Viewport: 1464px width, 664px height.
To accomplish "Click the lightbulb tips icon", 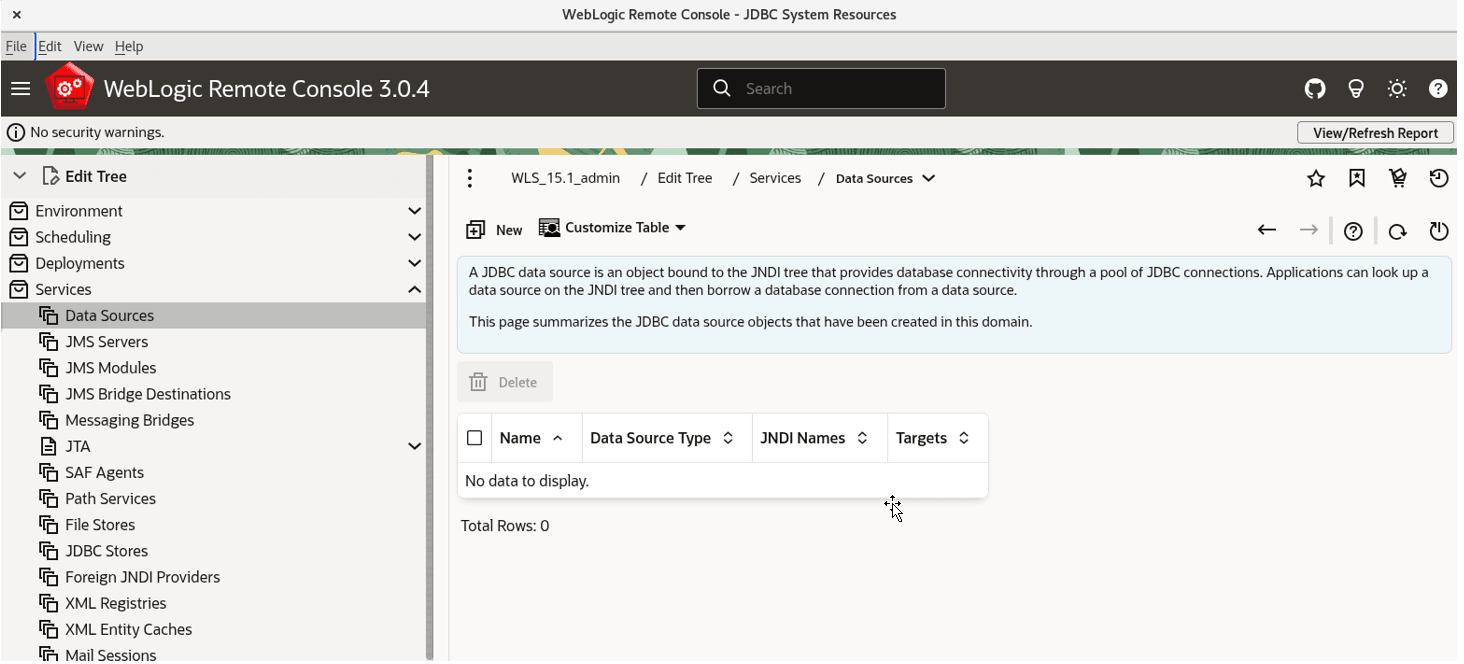I will (1356, 89).
